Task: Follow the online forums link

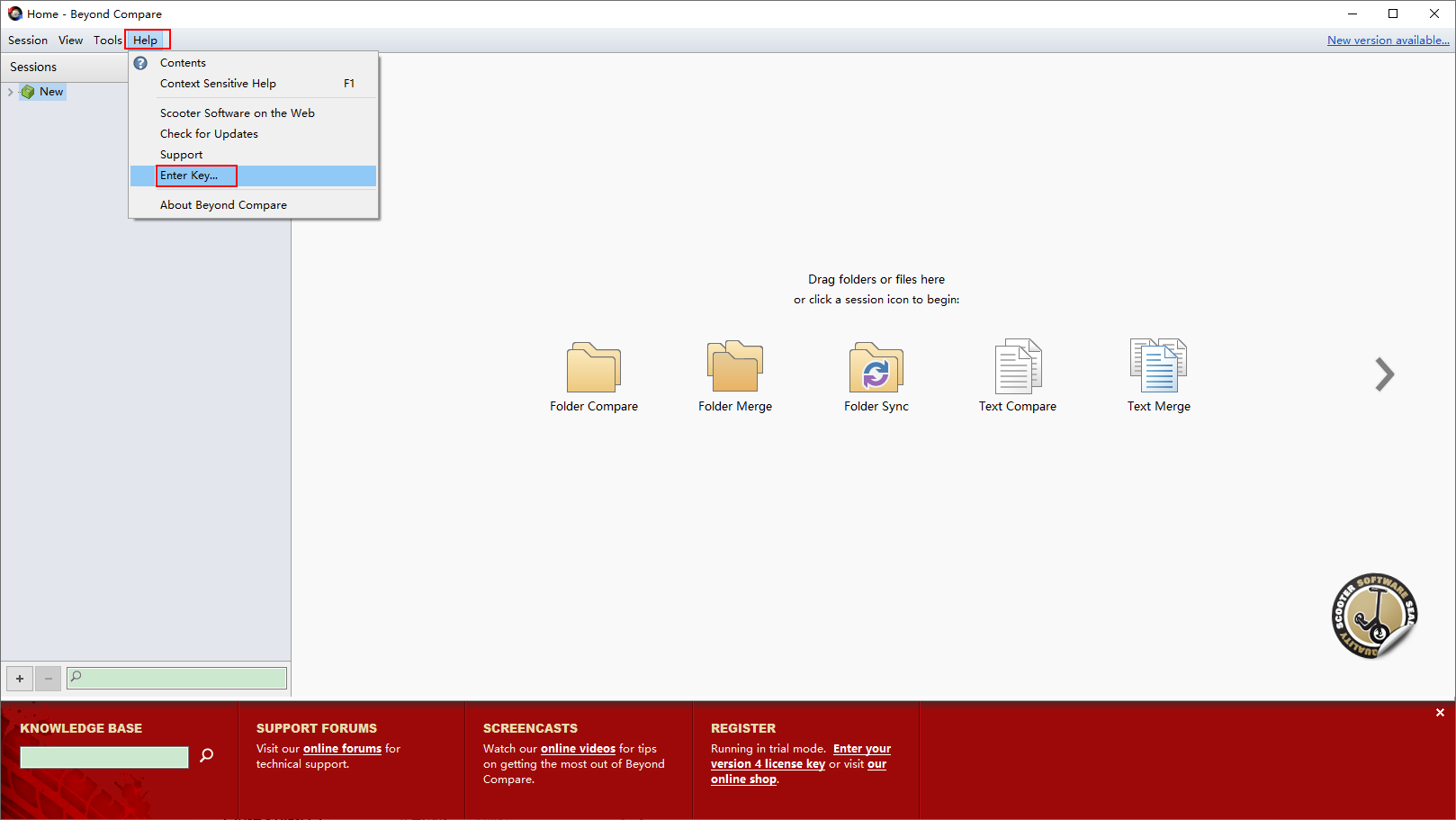Action: pos(342,749)
